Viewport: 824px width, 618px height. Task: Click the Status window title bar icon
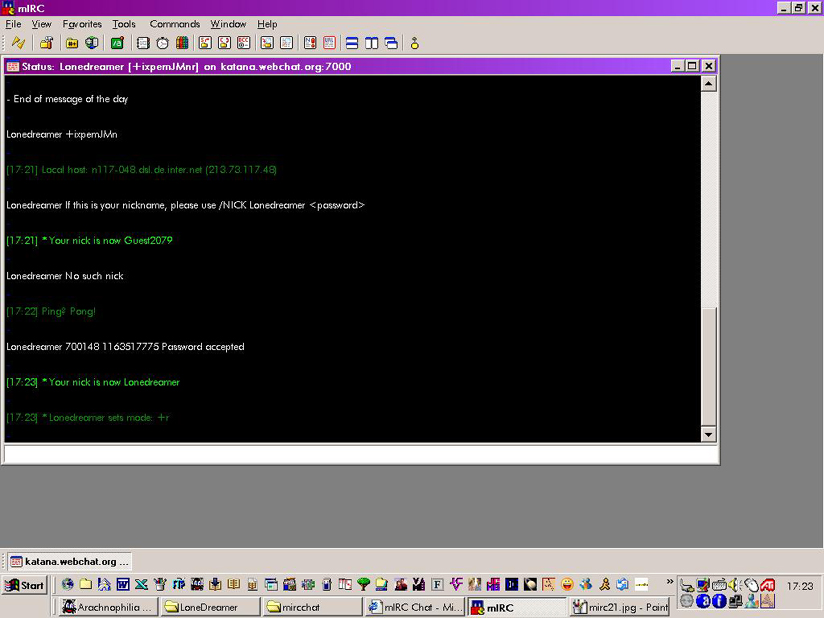tap(13, 66)
